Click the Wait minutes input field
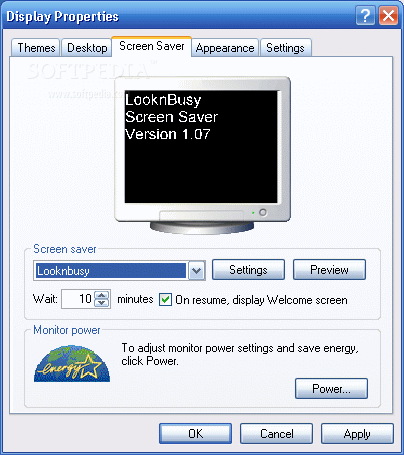Viewport: 404px width, 455px height. (78, 299)
